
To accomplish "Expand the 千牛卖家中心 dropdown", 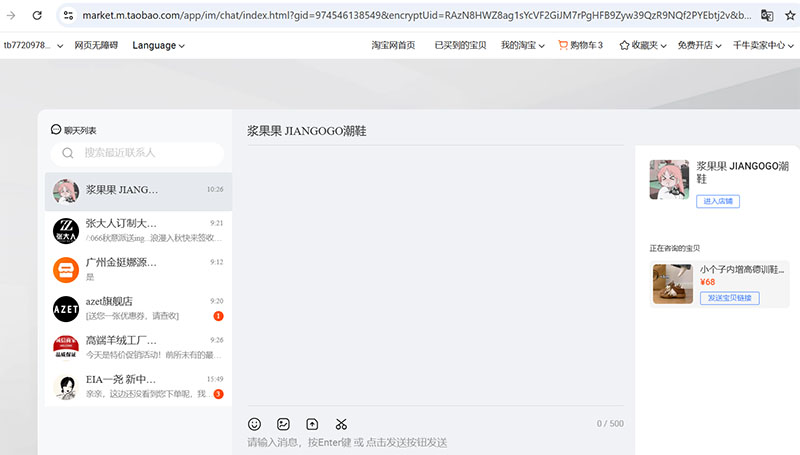I will coord(763,45).
